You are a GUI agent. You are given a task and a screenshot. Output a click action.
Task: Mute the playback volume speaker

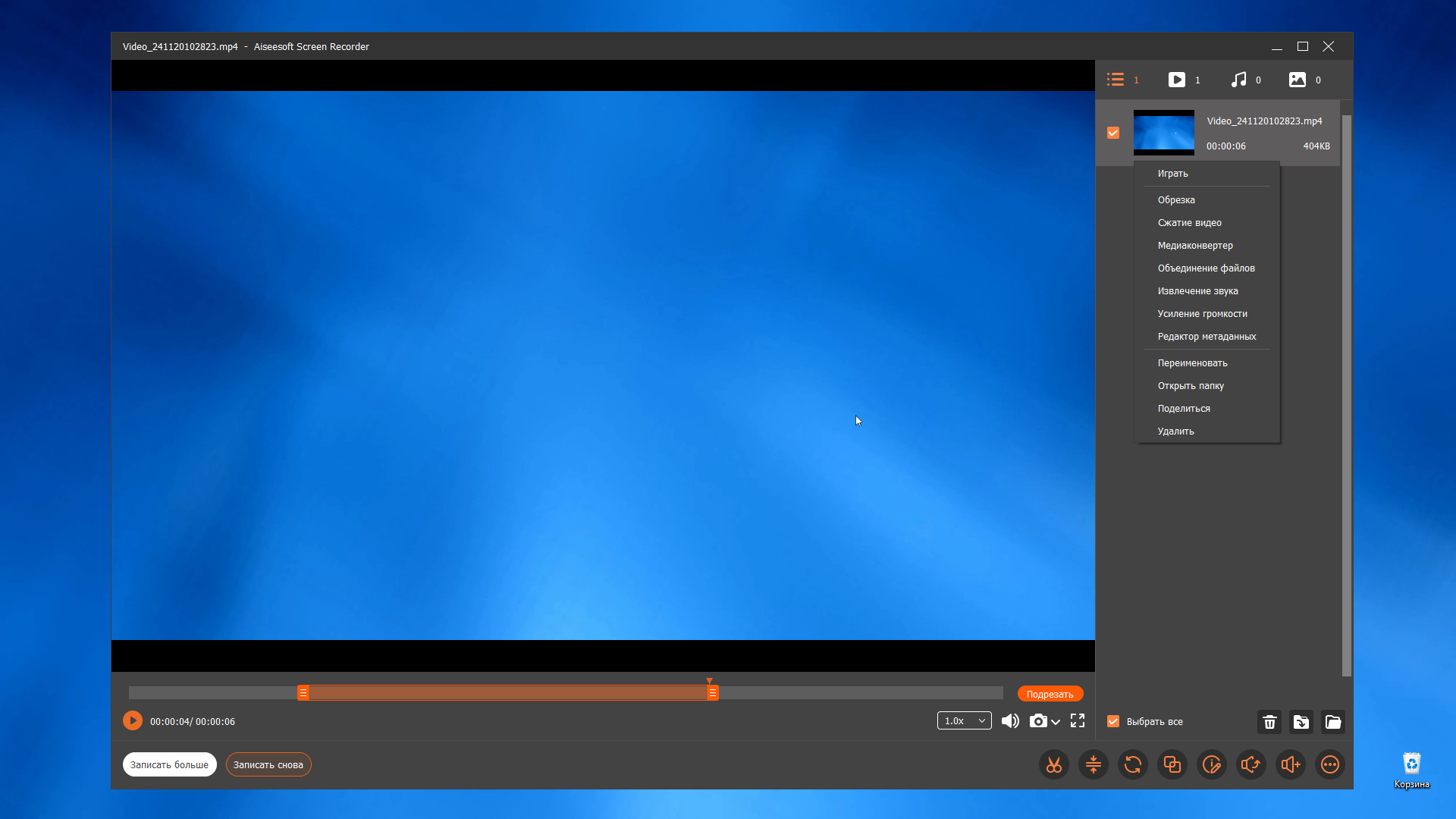pyautogui.click(x=1009, y=721)
